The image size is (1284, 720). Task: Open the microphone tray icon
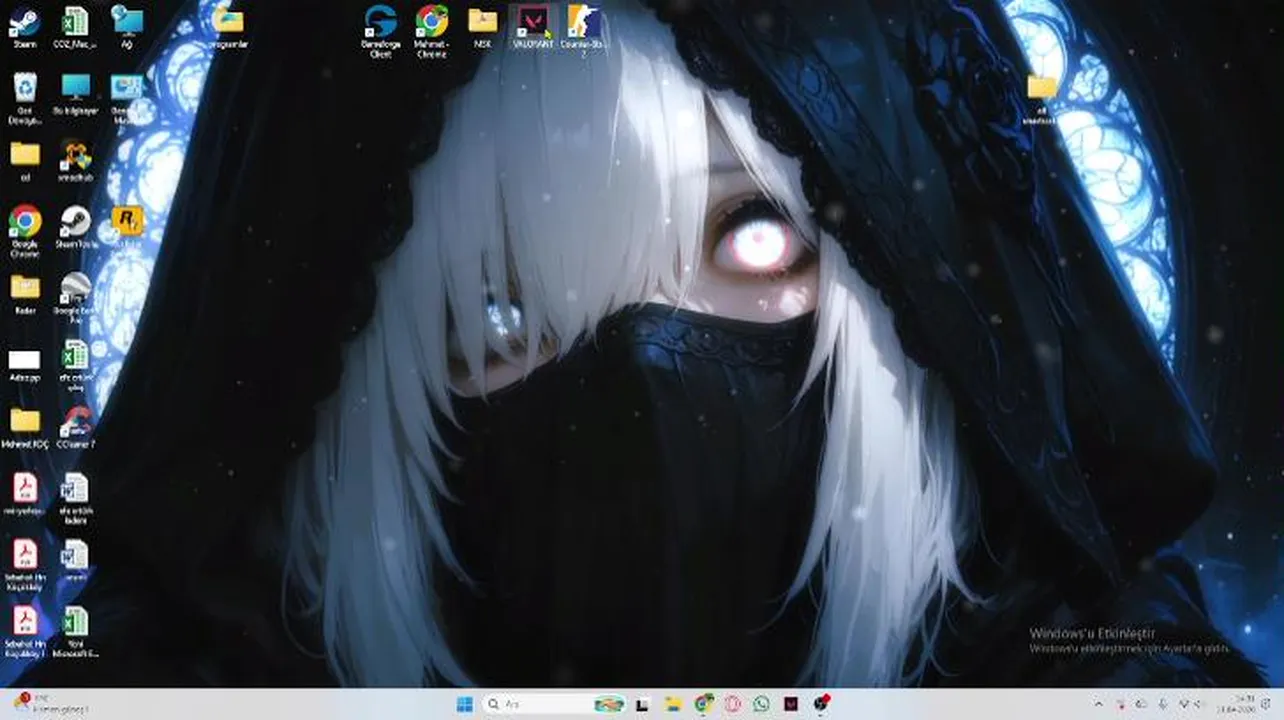[1162, 704]
